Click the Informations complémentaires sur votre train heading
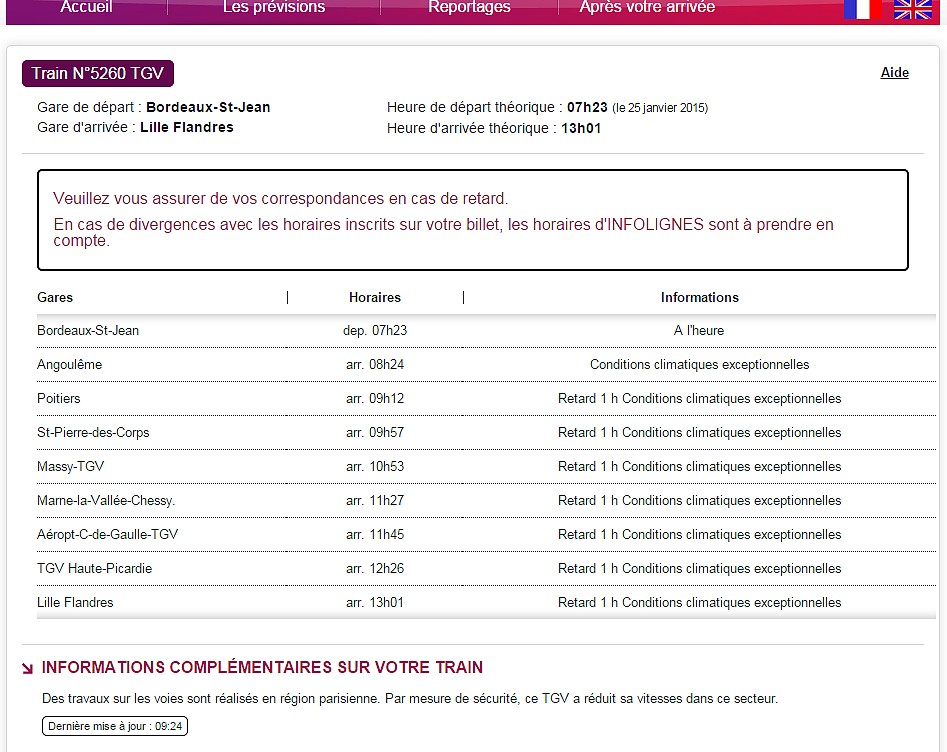Viewport: 947px width, 752px height. 262,667
